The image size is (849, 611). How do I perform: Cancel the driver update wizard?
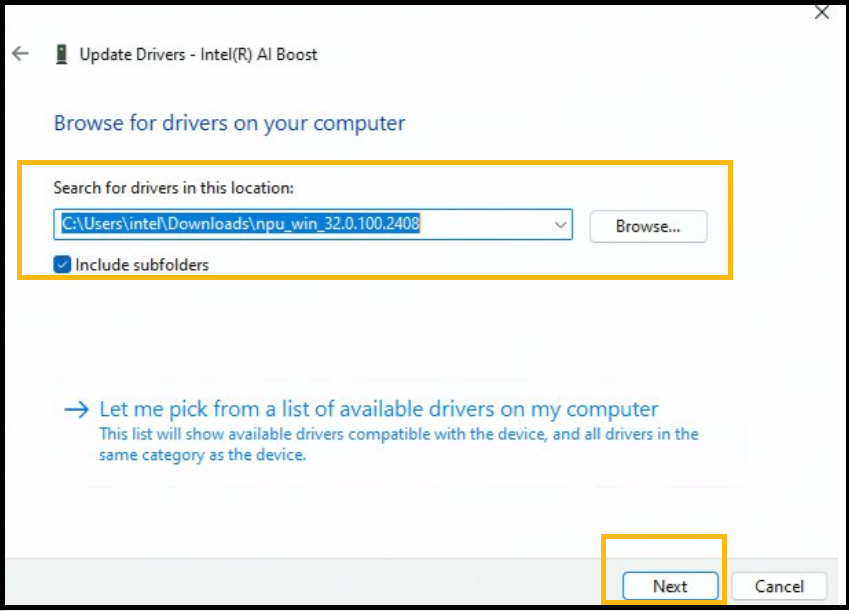[779, 586]
